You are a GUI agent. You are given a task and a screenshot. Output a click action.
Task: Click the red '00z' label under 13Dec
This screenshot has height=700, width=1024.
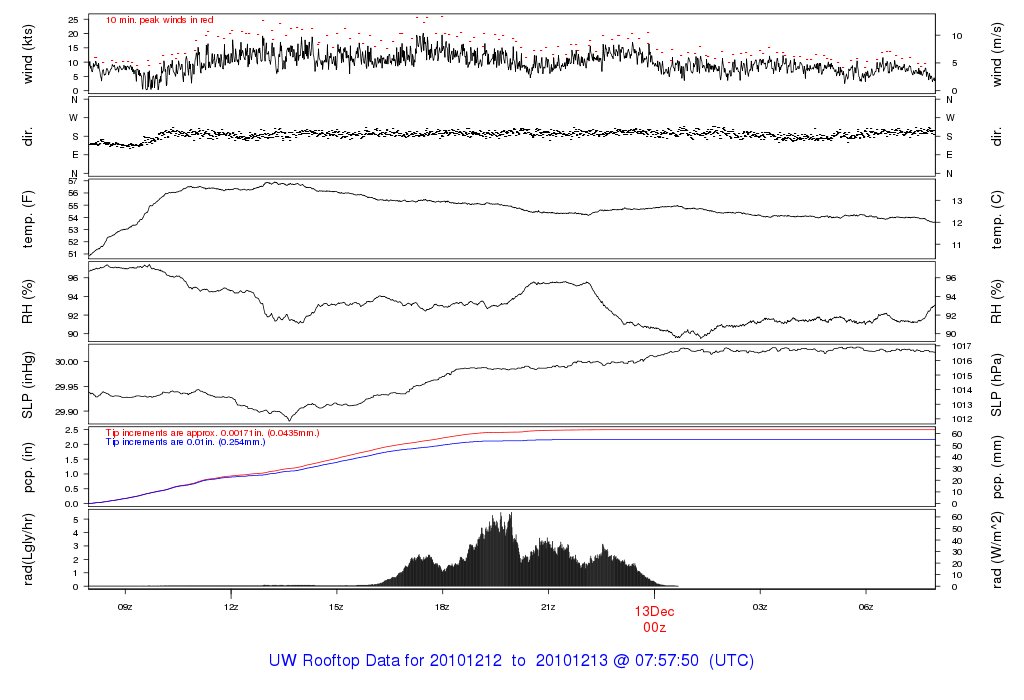point(654,628)
